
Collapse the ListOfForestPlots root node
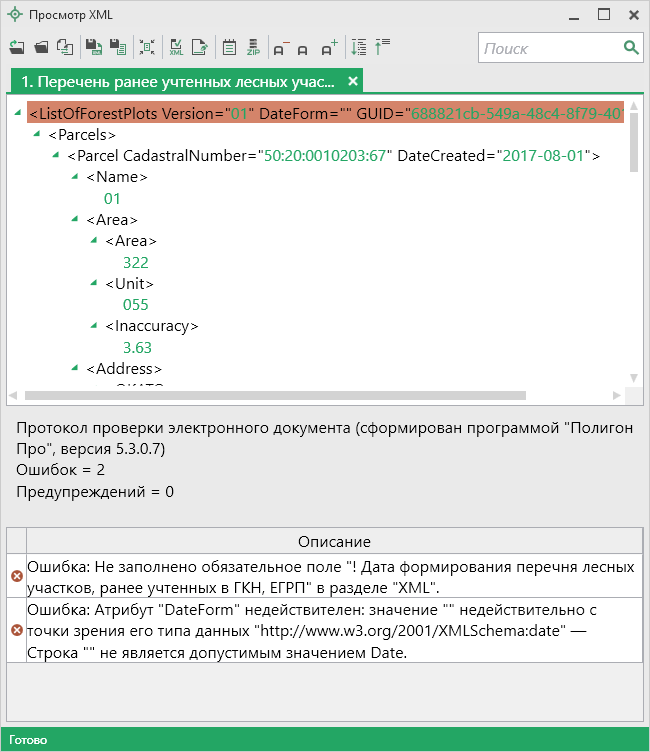click(x=19, y=113)
